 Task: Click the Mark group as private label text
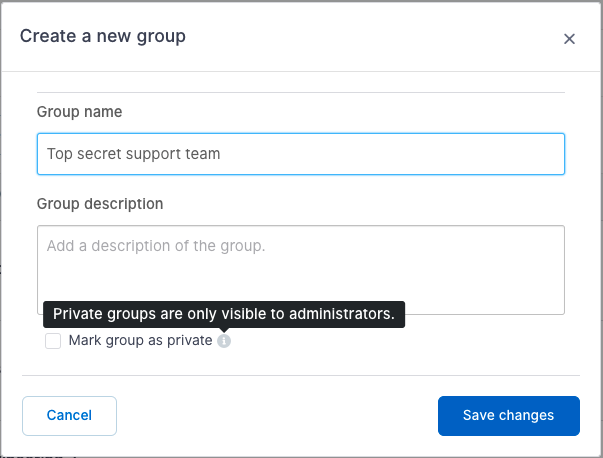click(140, 340)
